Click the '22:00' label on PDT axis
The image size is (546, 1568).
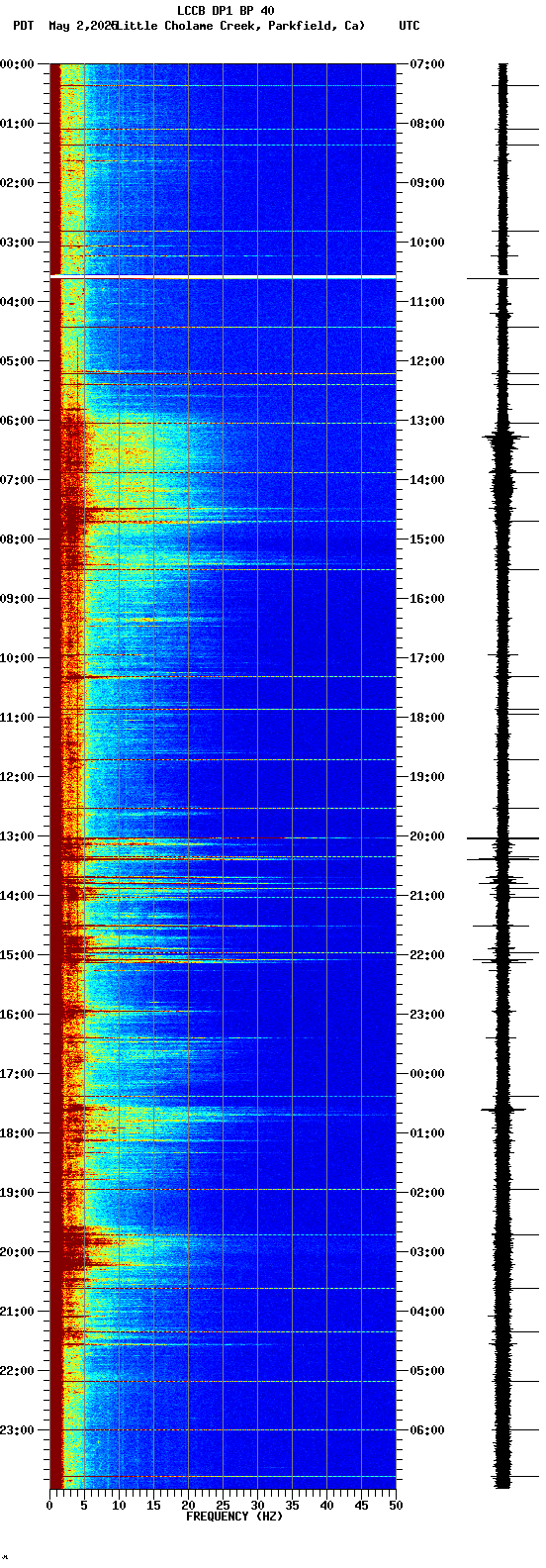17,1371
